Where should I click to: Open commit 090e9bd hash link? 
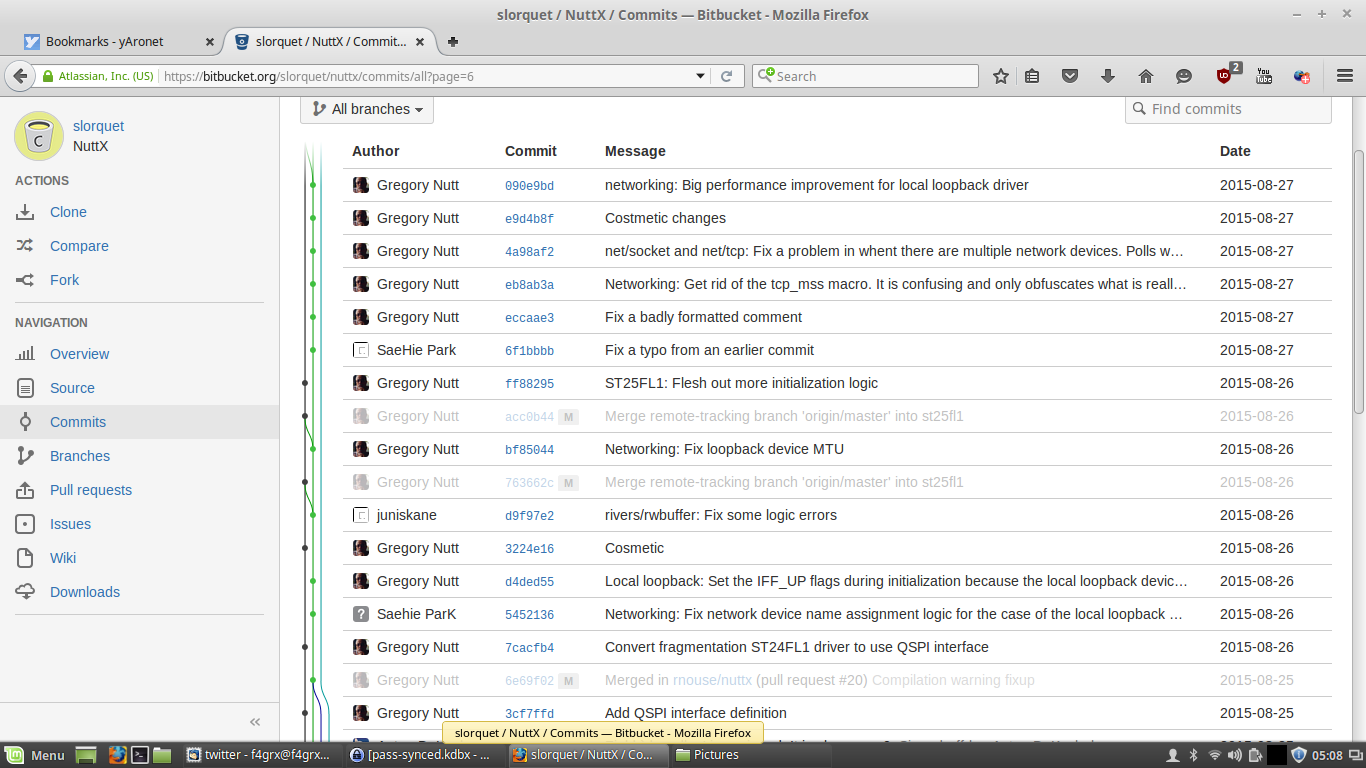click(529, 186)
